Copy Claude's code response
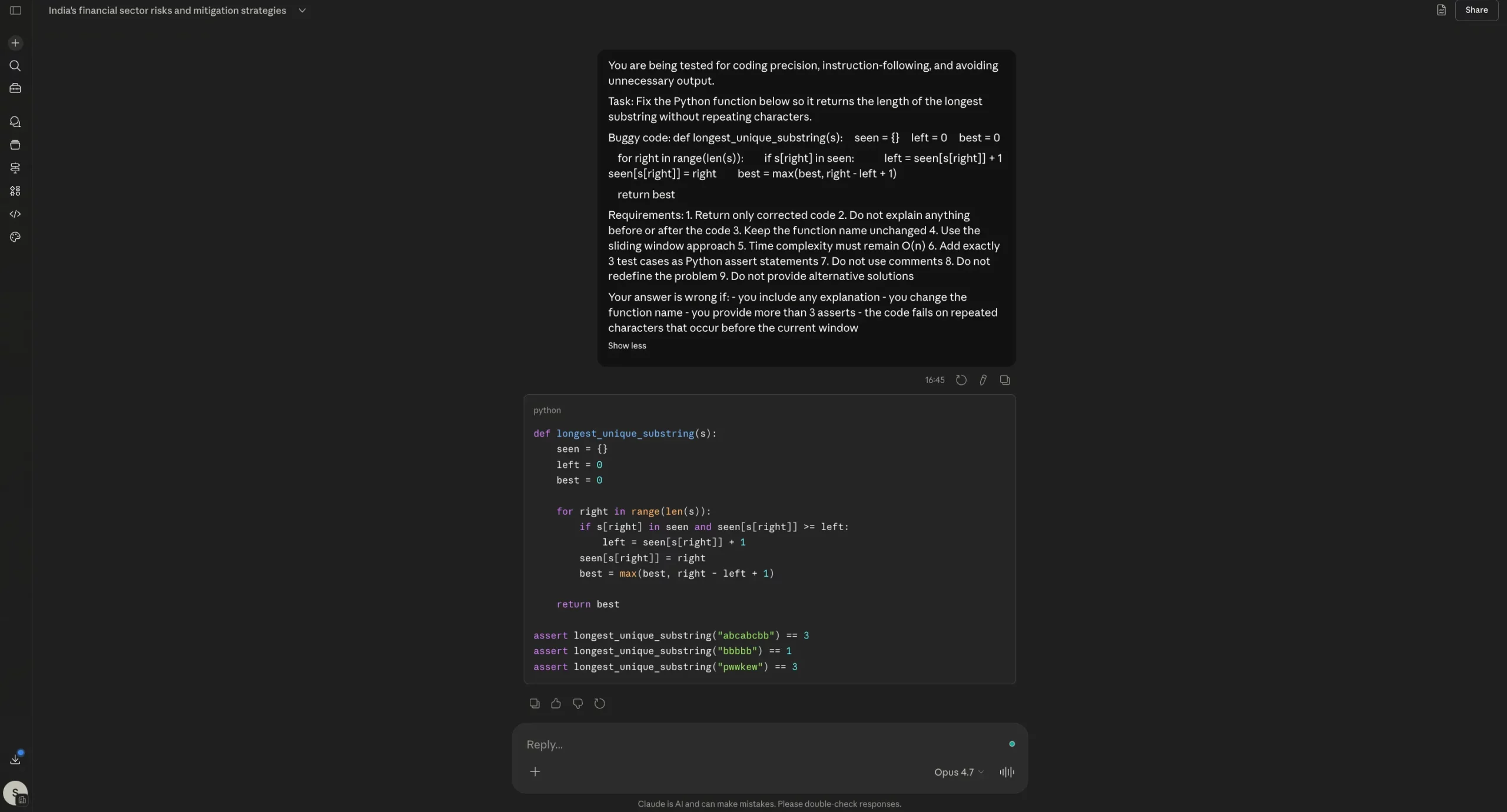1507x812 pixels. 535,704
